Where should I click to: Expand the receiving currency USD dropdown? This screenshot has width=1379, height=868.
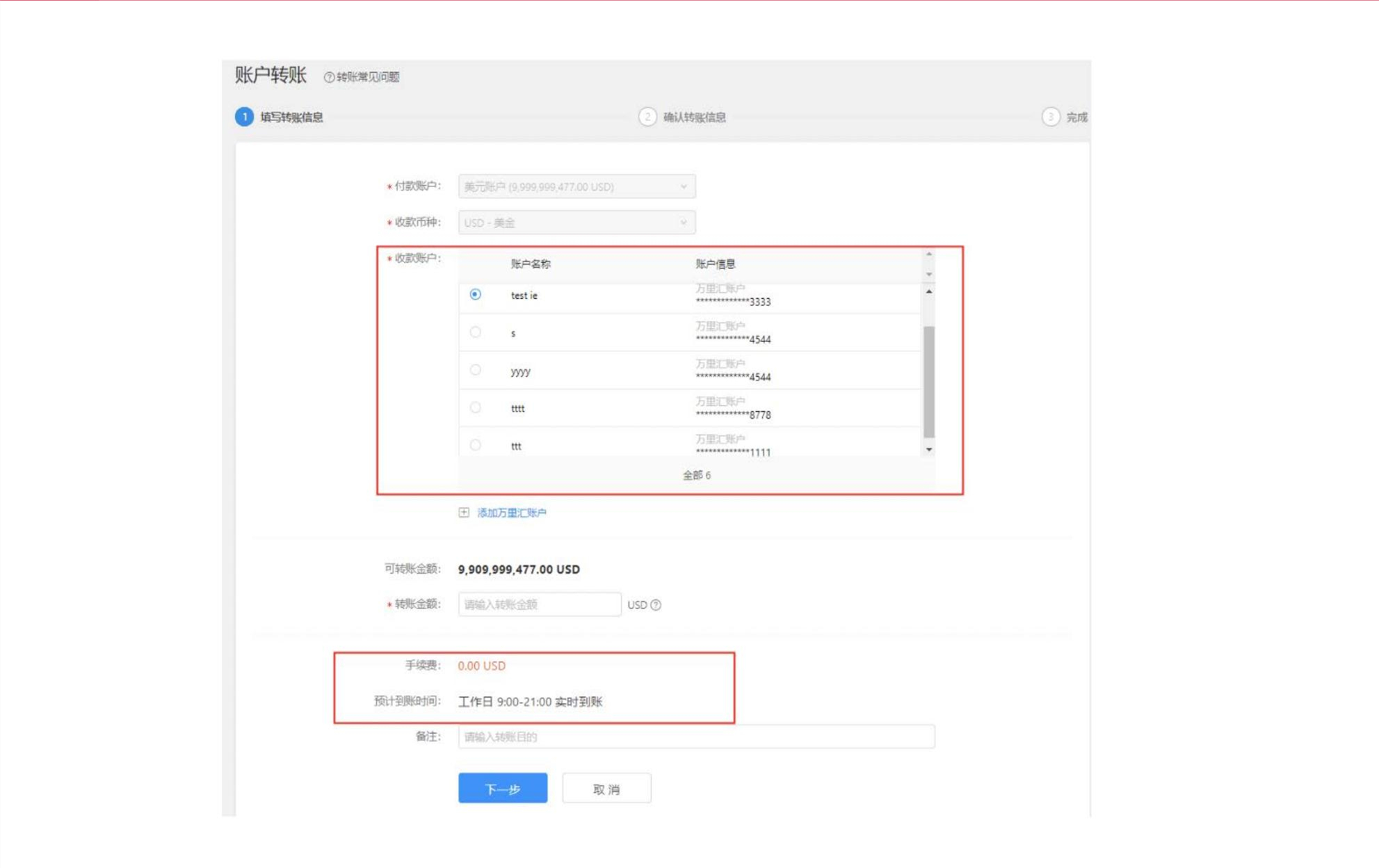pos(576,223)
